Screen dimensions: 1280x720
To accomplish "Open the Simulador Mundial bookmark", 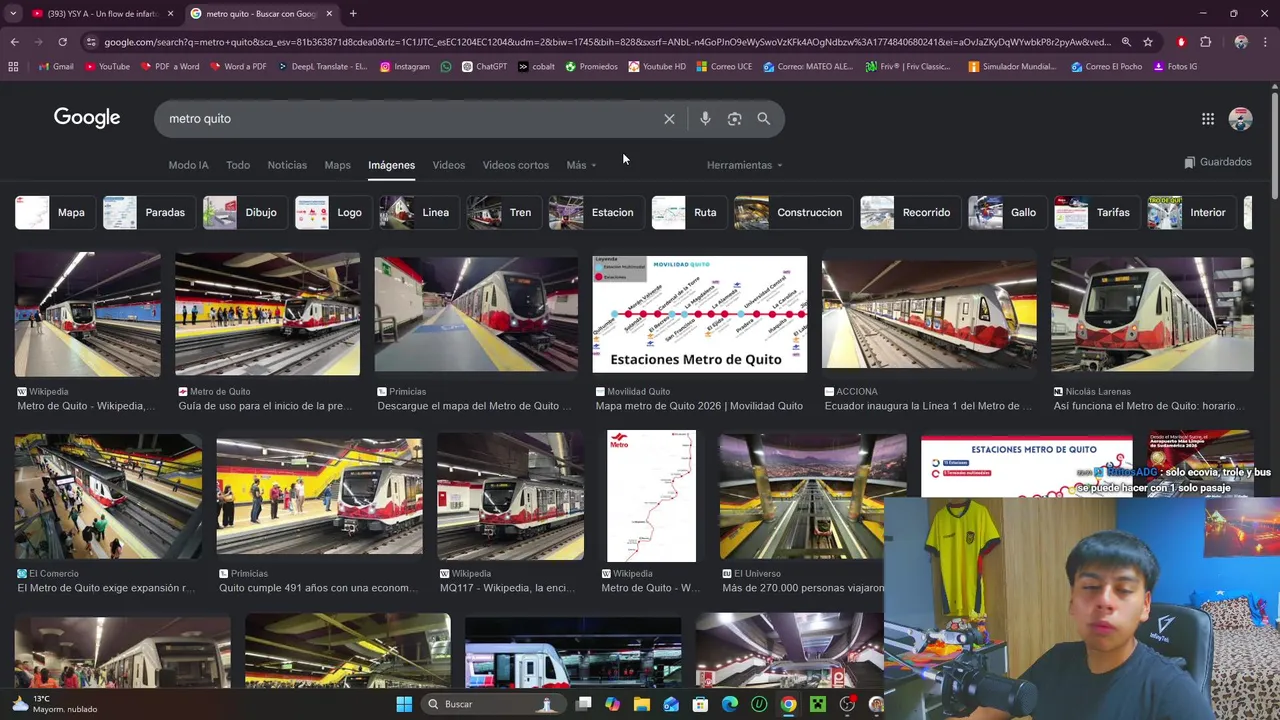I will (x=1012, y=67).
